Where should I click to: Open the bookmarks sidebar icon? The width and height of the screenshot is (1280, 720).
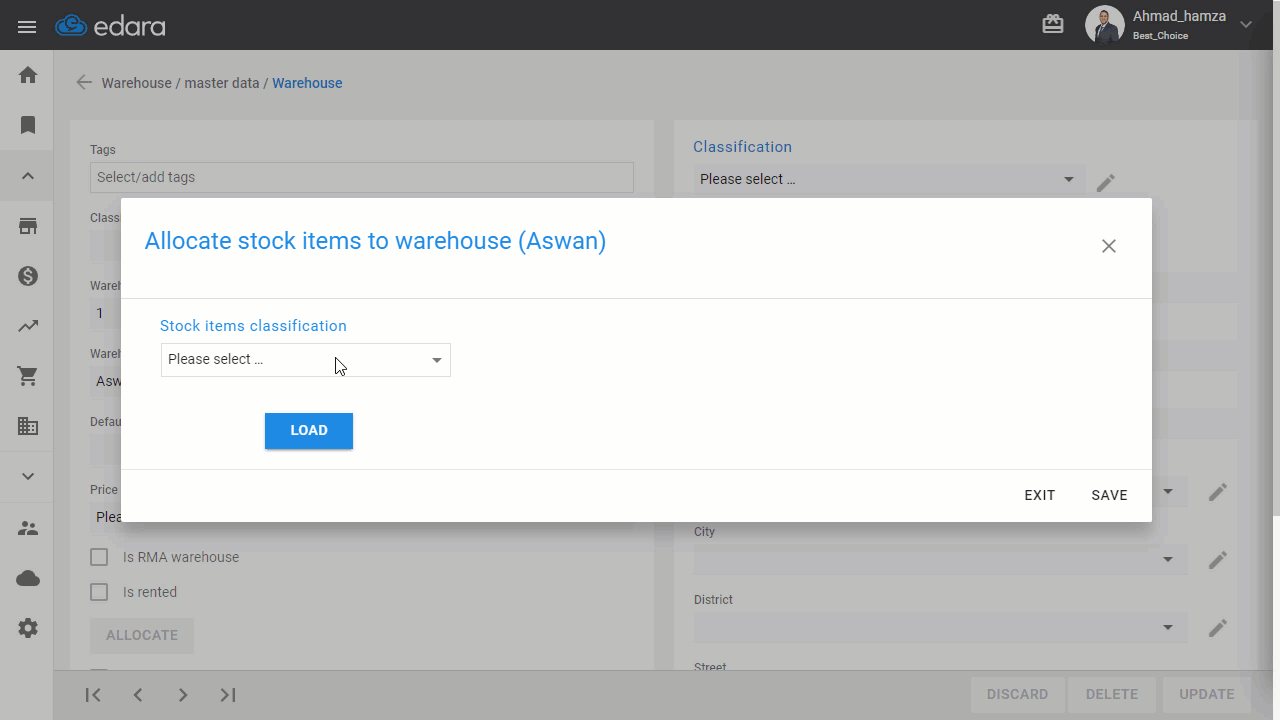pos(28,125)
